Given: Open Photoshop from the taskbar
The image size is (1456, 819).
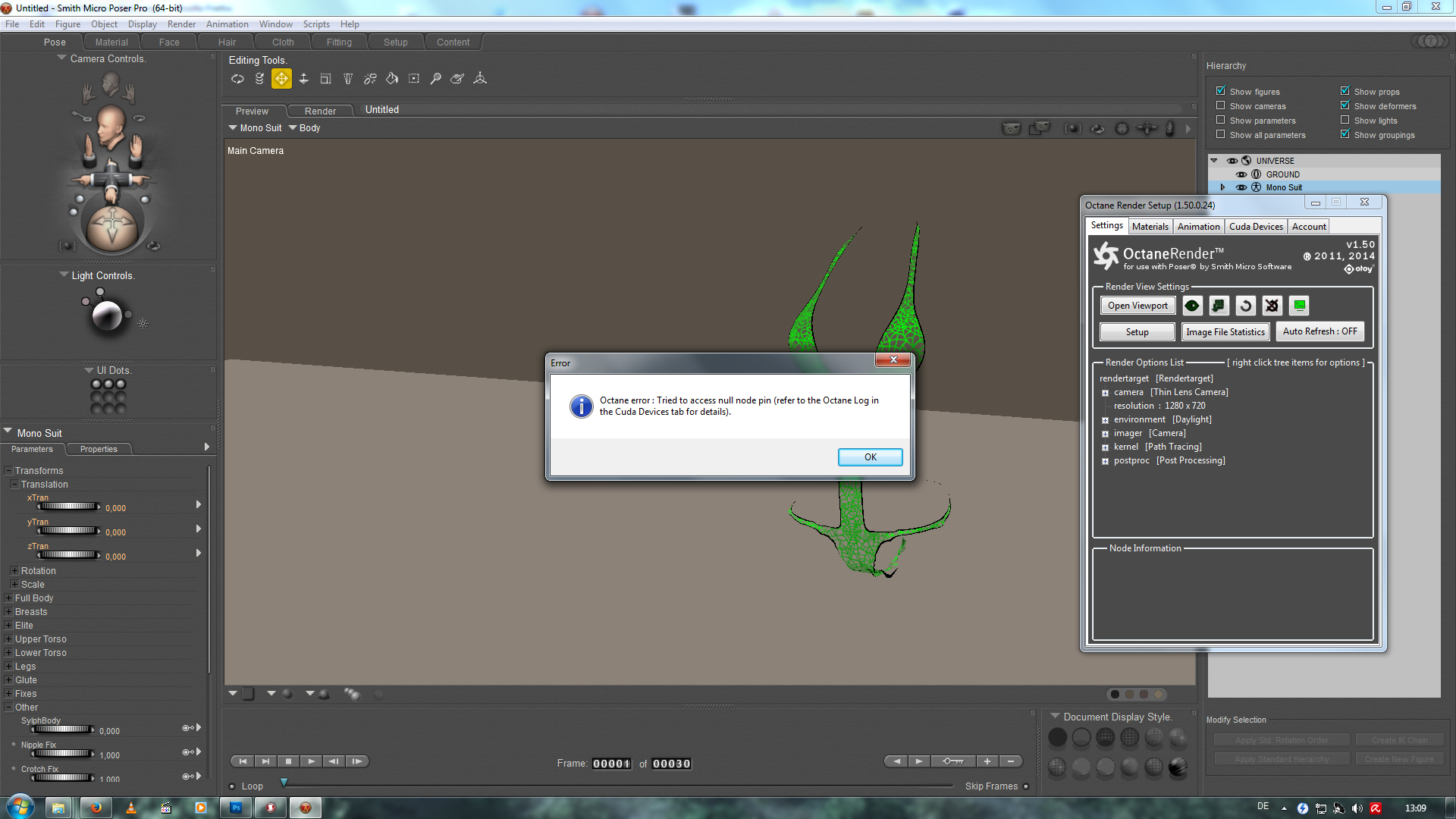Looking at the screenshot, I should click(x=236, y=808).
